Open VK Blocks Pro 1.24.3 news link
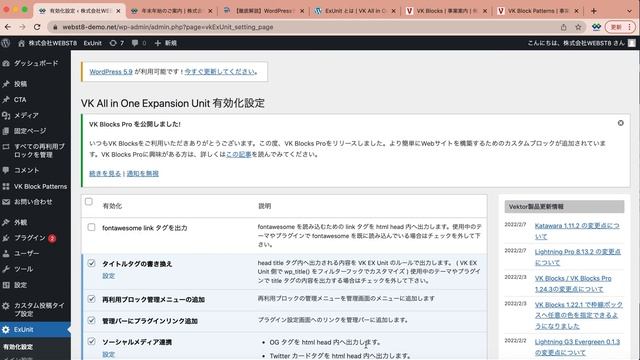640x360 pixels. click(x=573, y=284)
